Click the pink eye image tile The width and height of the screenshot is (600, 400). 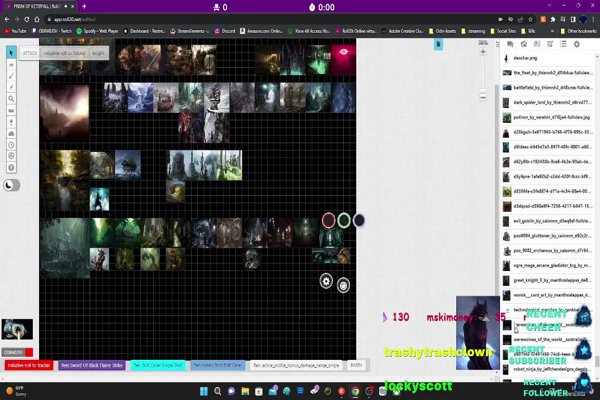point(343,60)
